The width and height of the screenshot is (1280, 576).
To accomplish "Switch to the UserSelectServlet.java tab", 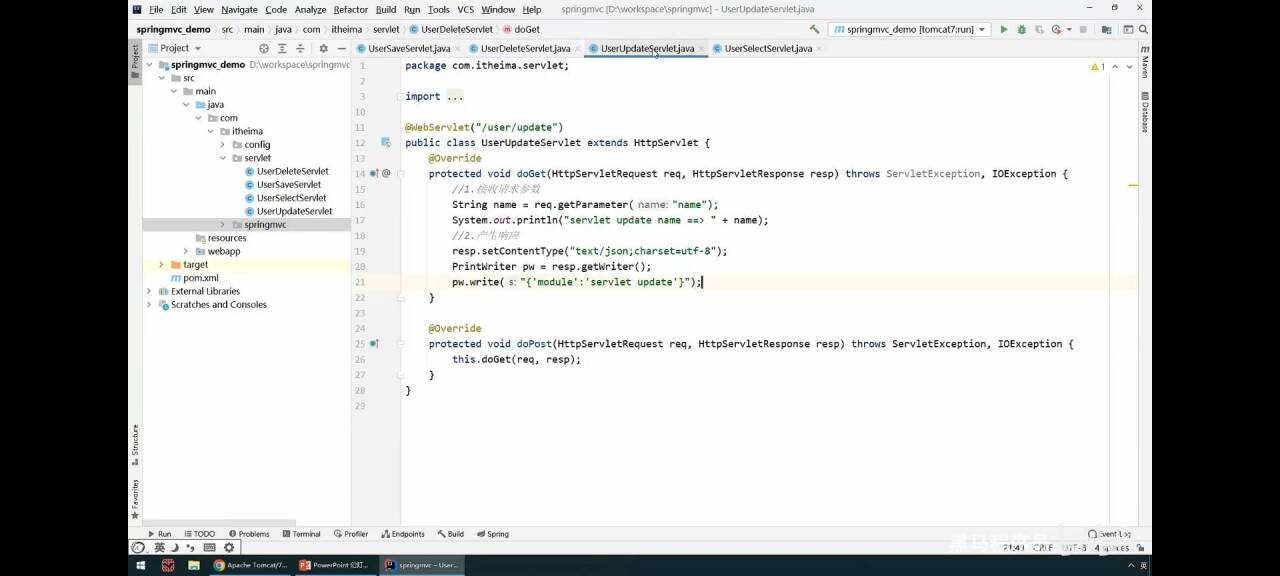I will (x=768, y=48).
